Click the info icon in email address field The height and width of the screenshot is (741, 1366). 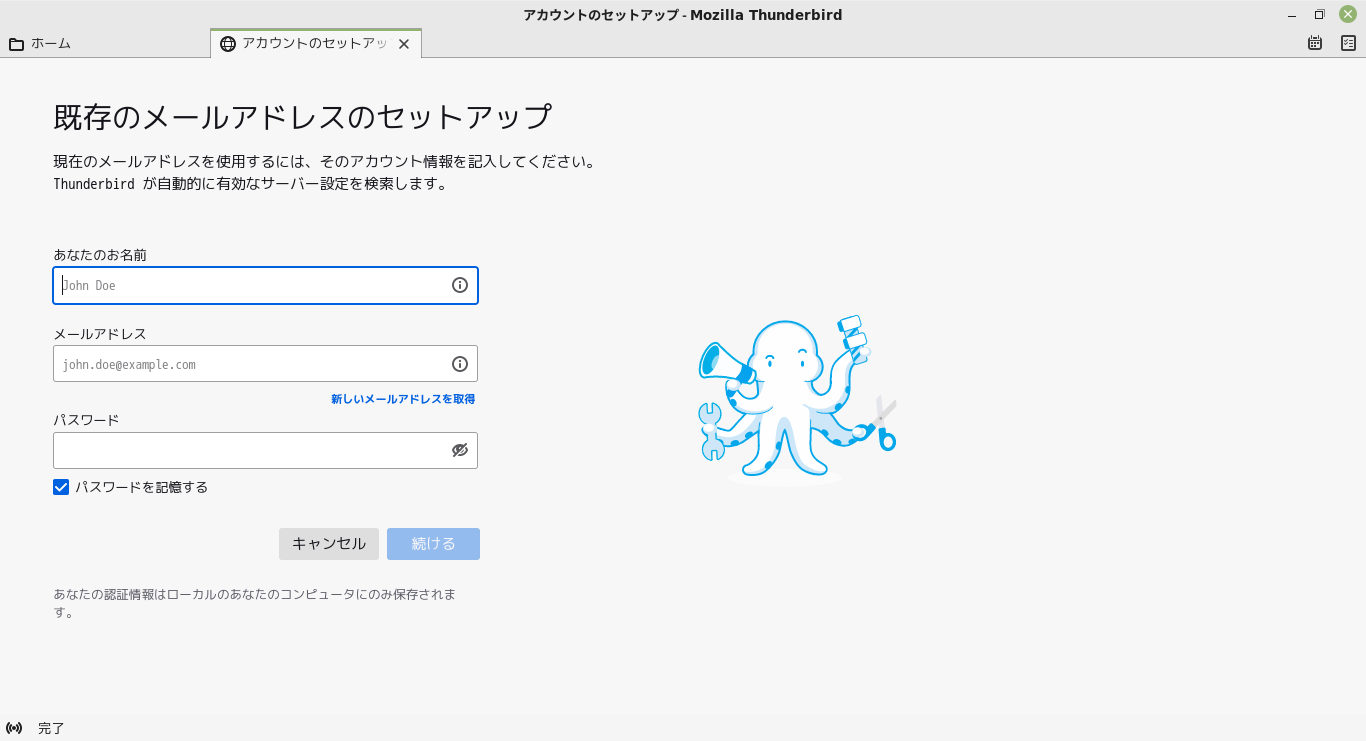point(460,364)
